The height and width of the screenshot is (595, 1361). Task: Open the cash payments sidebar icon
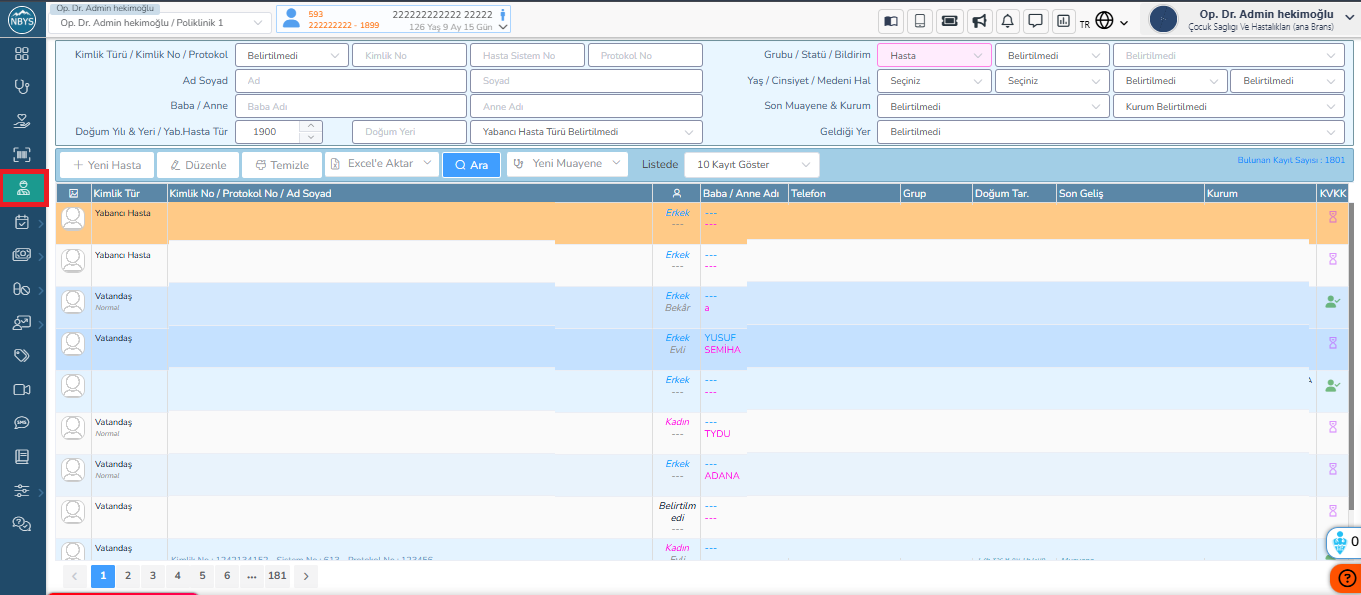point(22,255)
